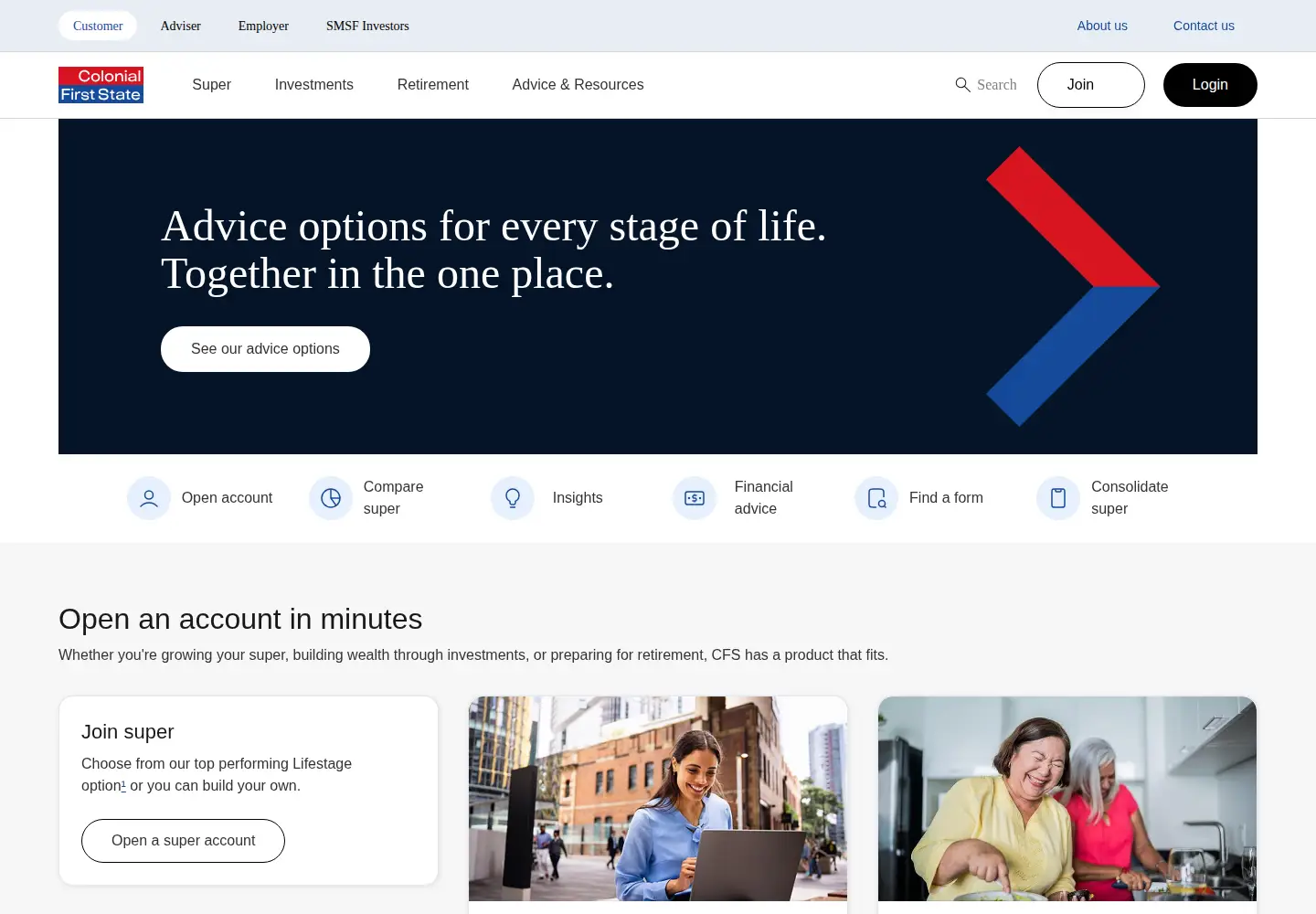Switch to the Employer tab
The width and height of the screenshot is (1316, 914).
[263, 26]
